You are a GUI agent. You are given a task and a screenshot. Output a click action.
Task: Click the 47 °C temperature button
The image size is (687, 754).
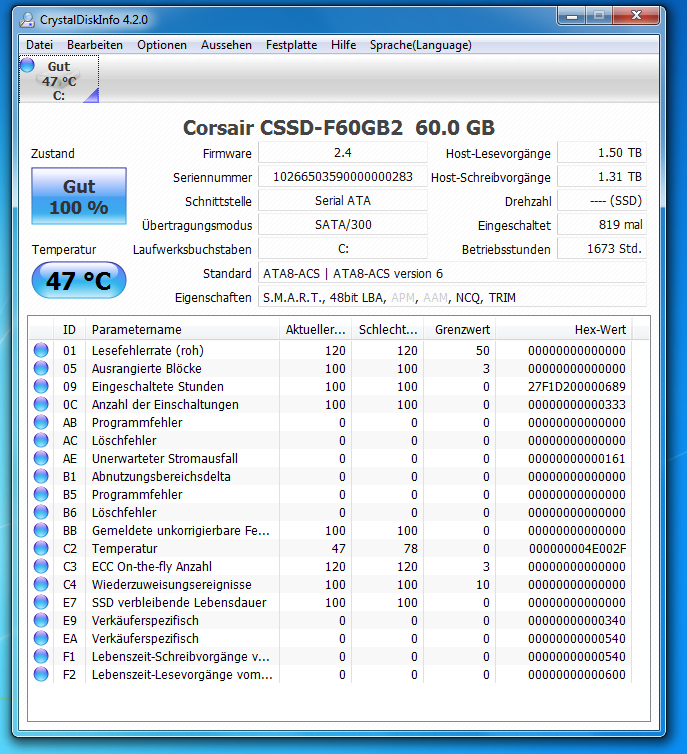pyautogui.click(x=79, y=280)
